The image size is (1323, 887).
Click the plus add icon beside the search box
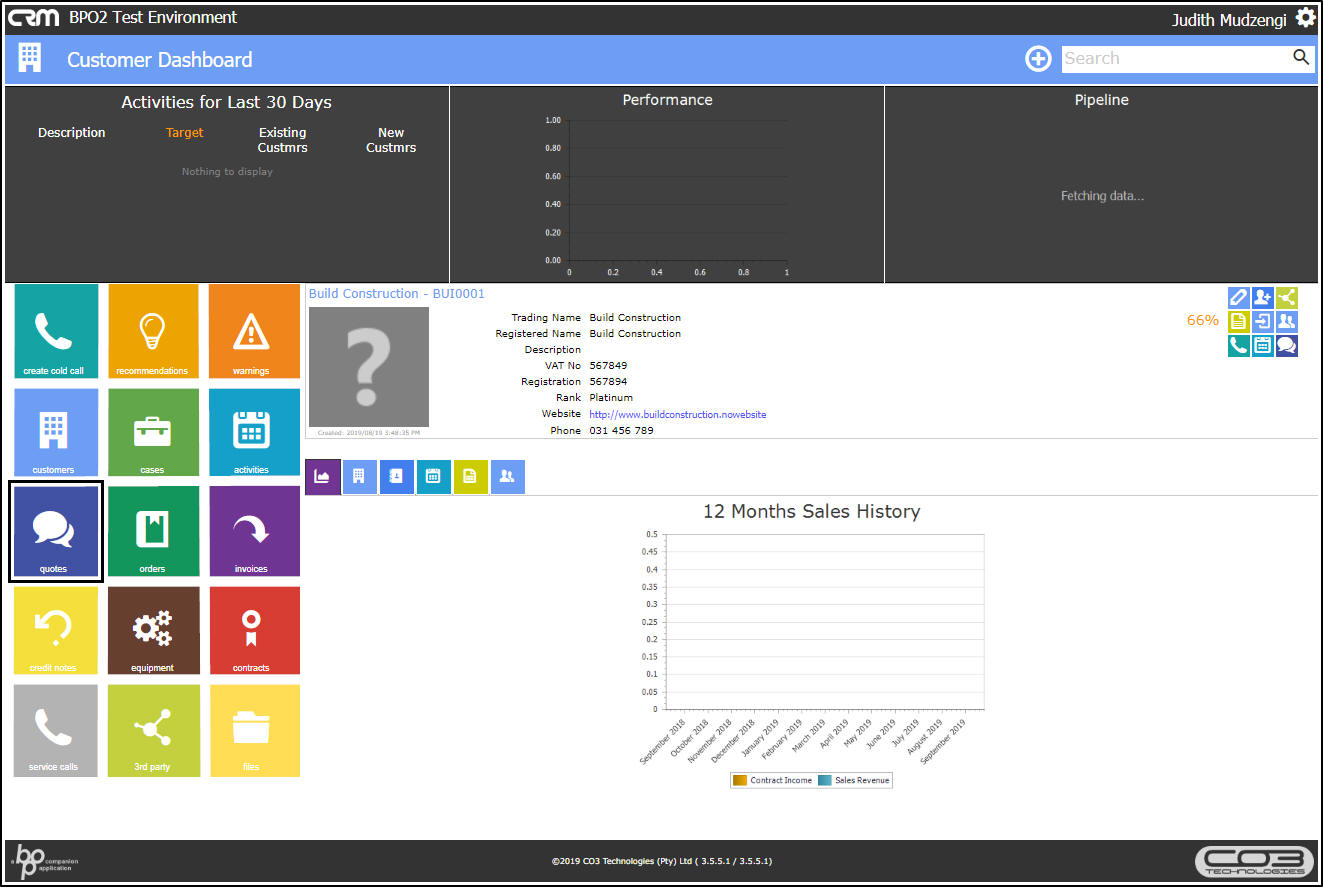click(1038, 59)
